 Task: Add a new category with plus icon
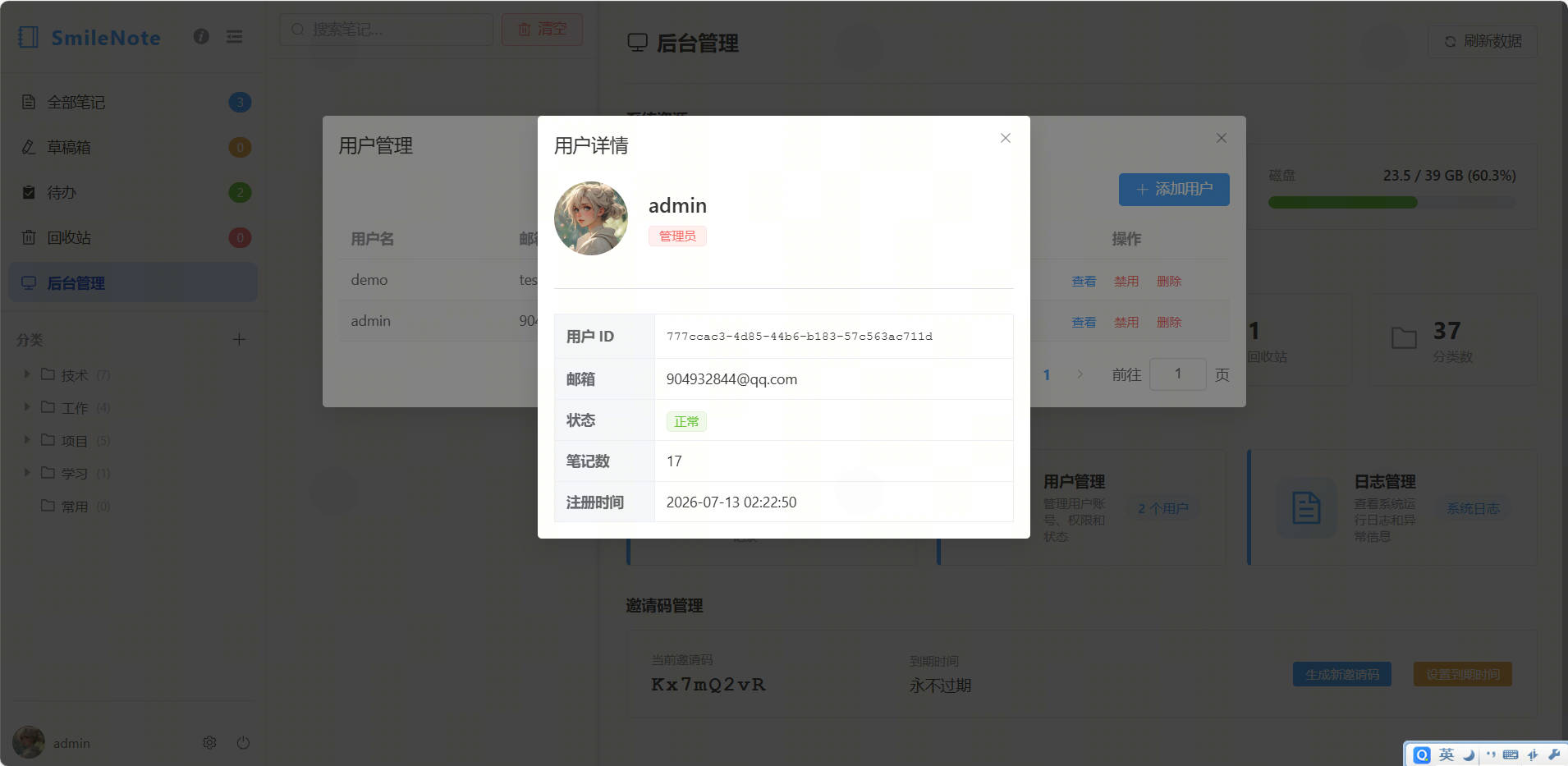click(239, 339)
